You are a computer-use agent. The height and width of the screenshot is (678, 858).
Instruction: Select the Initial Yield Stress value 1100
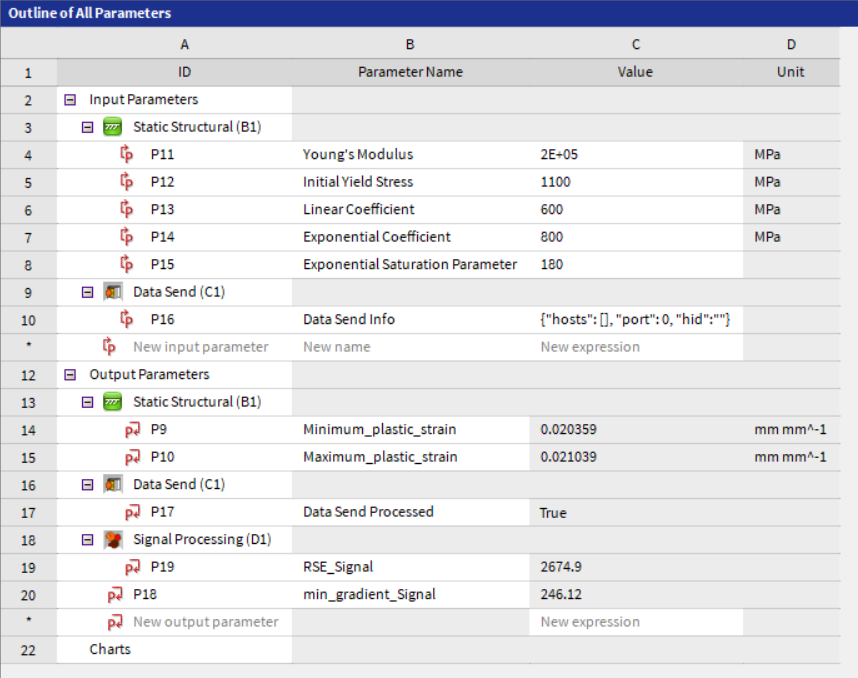click(635, 182)
